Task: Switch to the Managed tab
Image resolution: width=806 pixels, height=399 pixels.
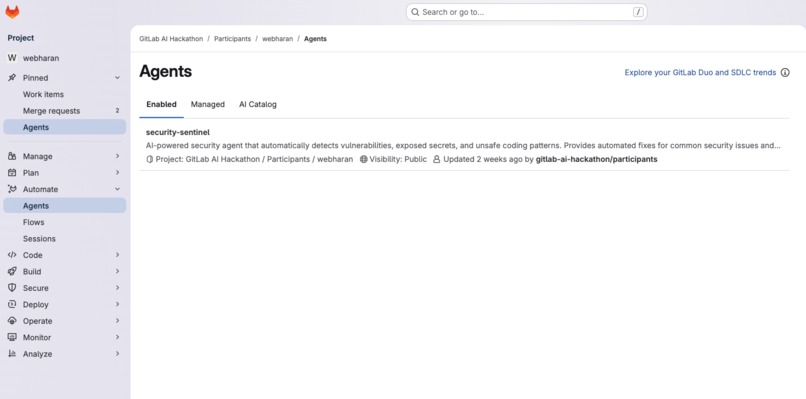Action: [208, 104]
